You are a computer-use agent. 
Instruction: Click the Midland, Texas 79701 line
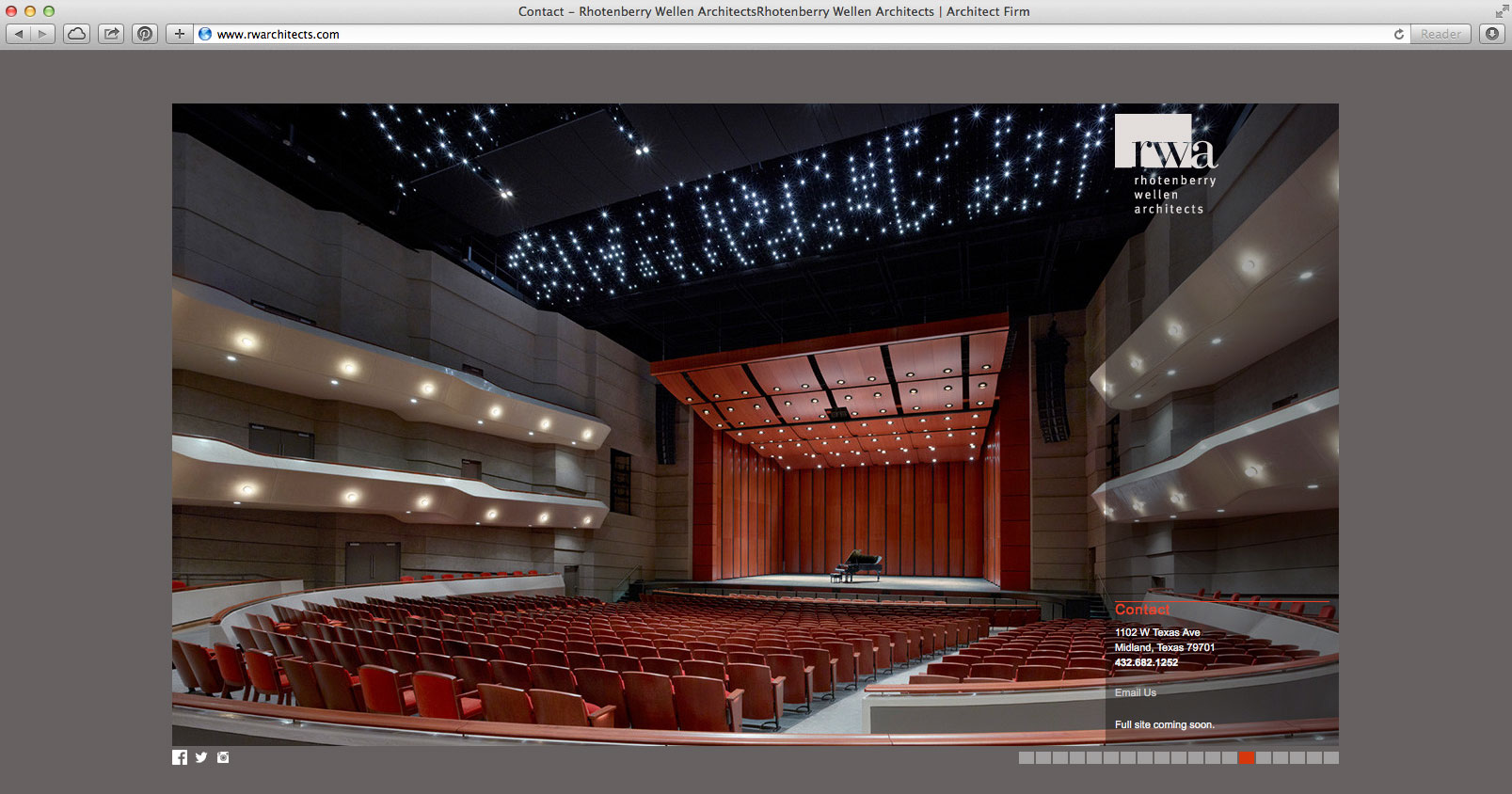pos(1165,647)
